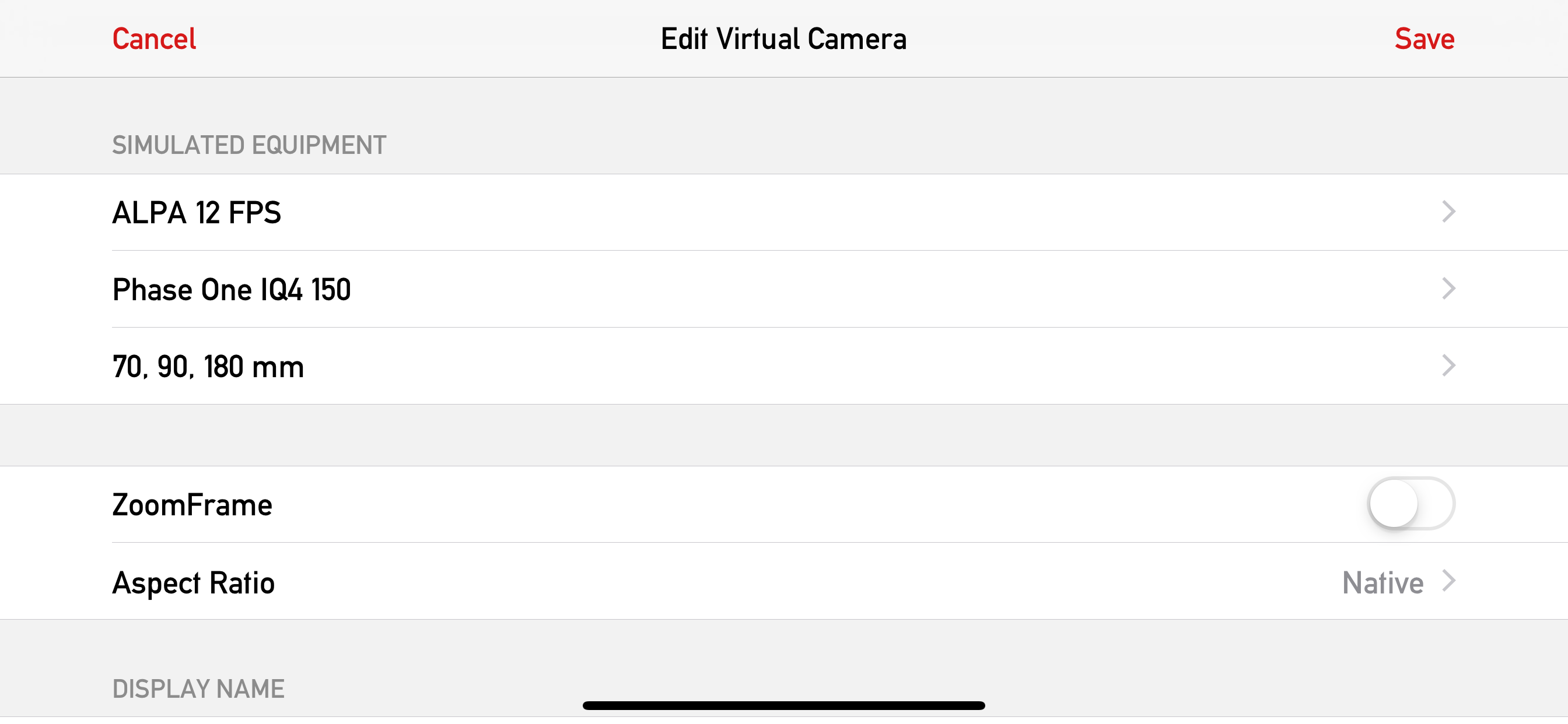This screenshot has width=1568, height=724.
Task: Open the ALPA 12 FPS camera row
Action: coord(784,212)
